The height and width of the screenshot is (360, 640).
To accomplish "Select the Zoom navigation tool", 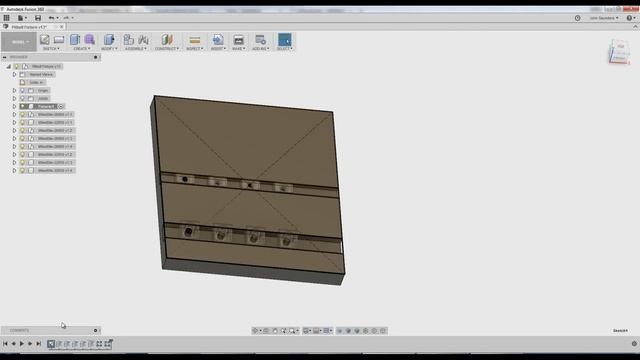I will tap(283, 331).
